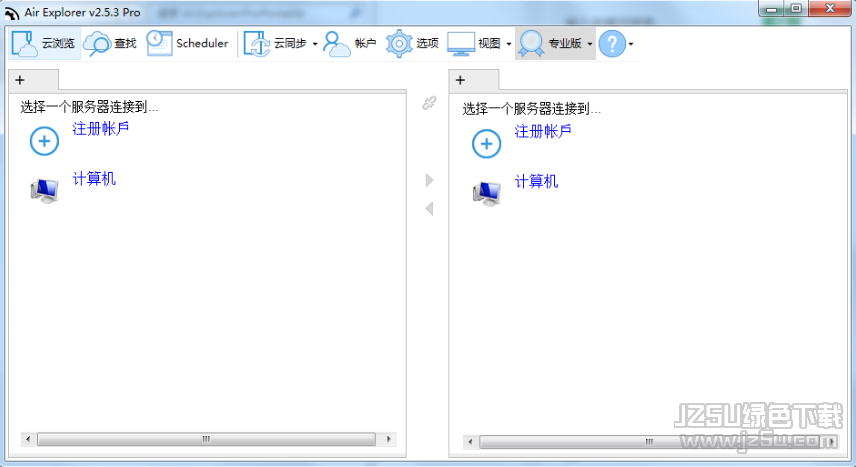Click the copy-to-left arrow between panes
This screenshot has width=856, height=467.
429,209
